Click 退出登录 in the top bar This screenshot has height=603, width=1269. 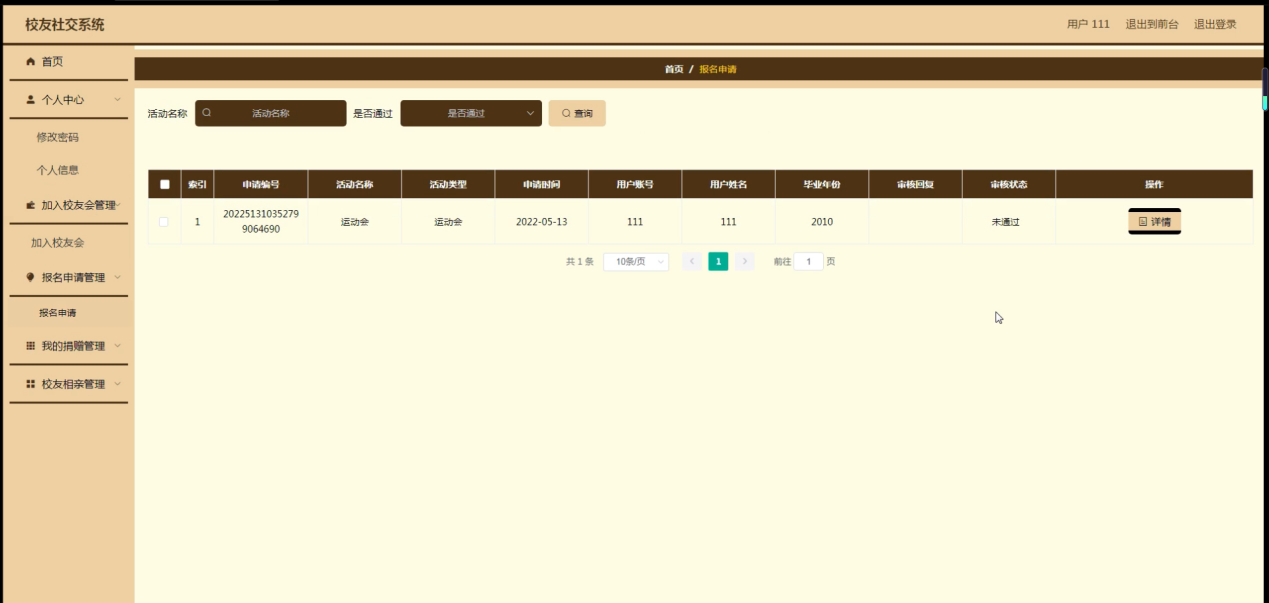coord(1215,24)
